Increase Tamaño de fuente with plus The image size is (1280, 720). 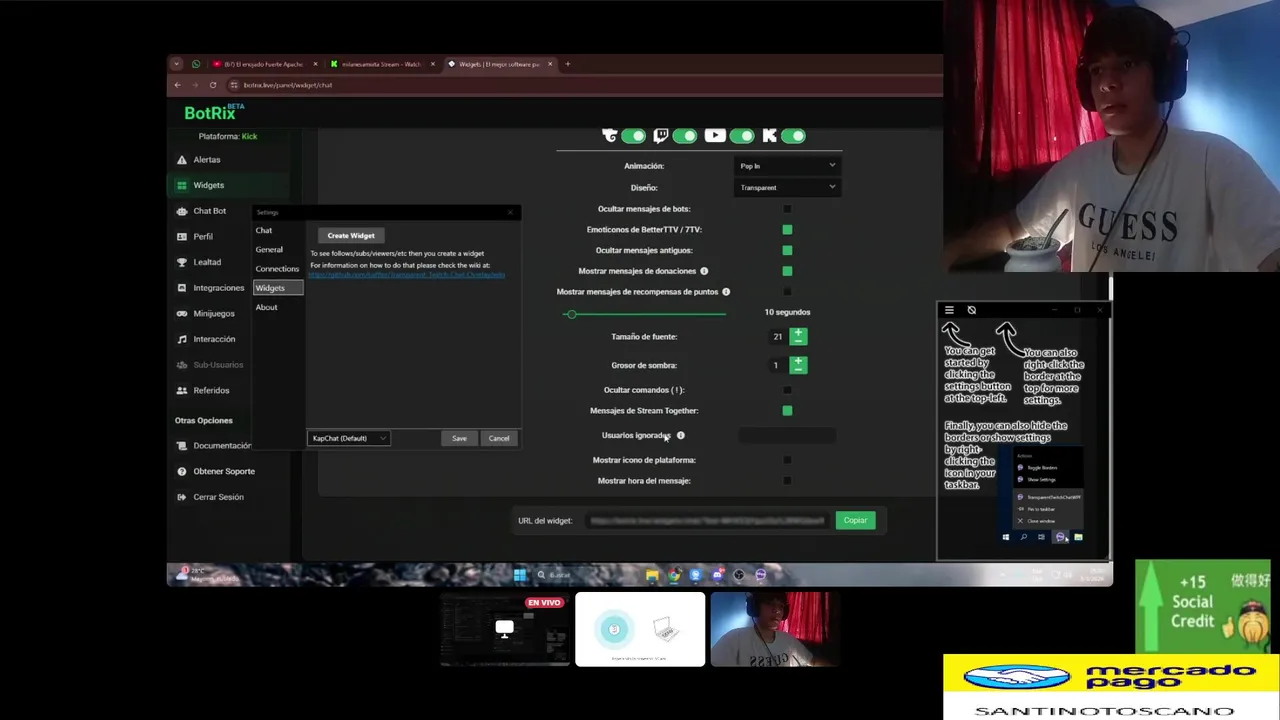coord(798,332)
